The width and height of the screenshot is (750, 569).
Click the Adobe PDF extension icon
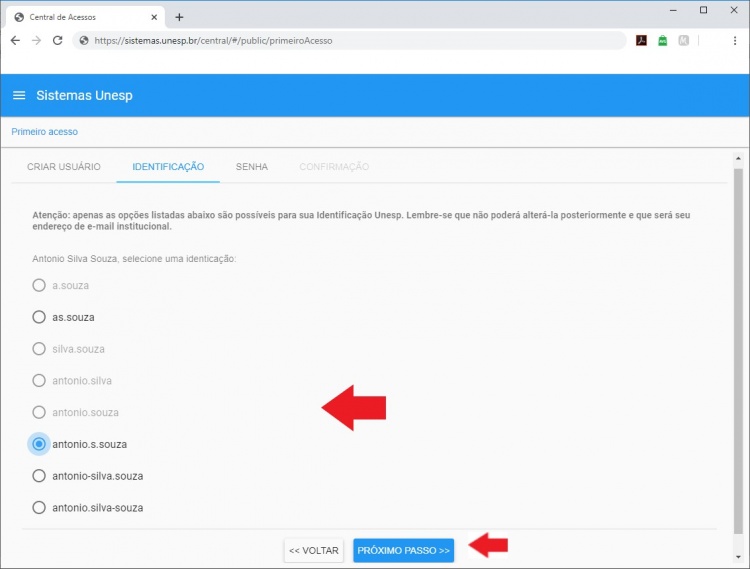[641, 41]
